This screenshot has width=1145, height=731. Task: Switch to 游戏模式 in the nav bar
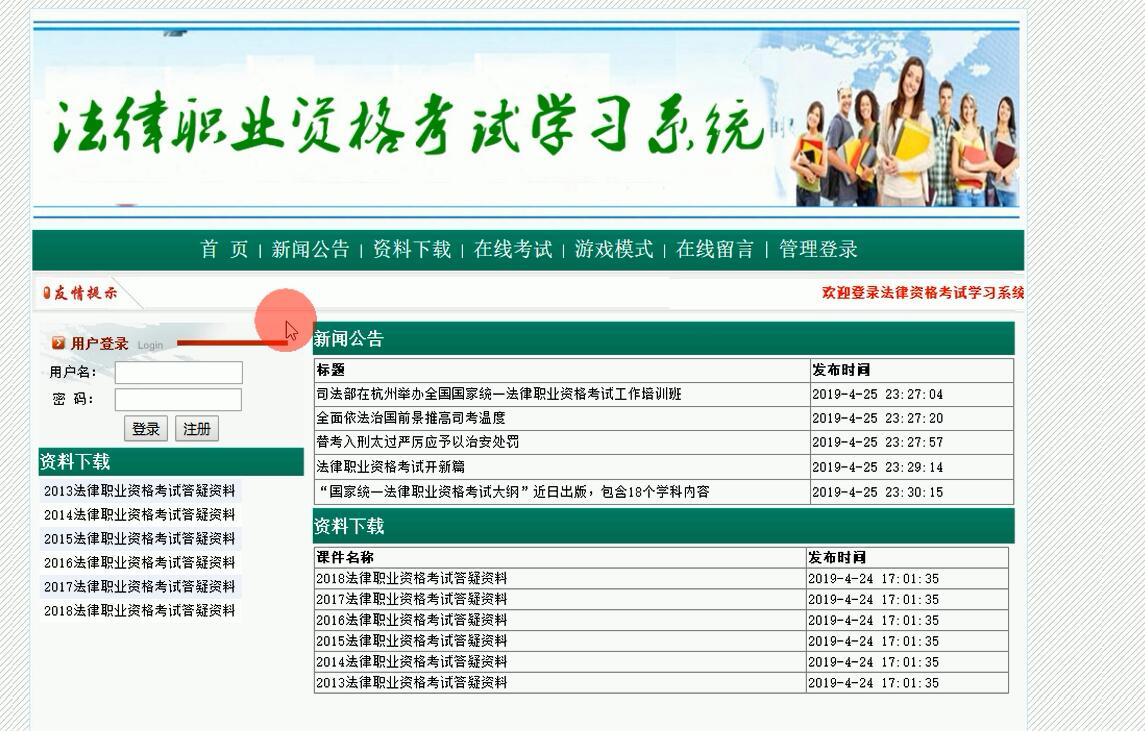click(613, 250)
